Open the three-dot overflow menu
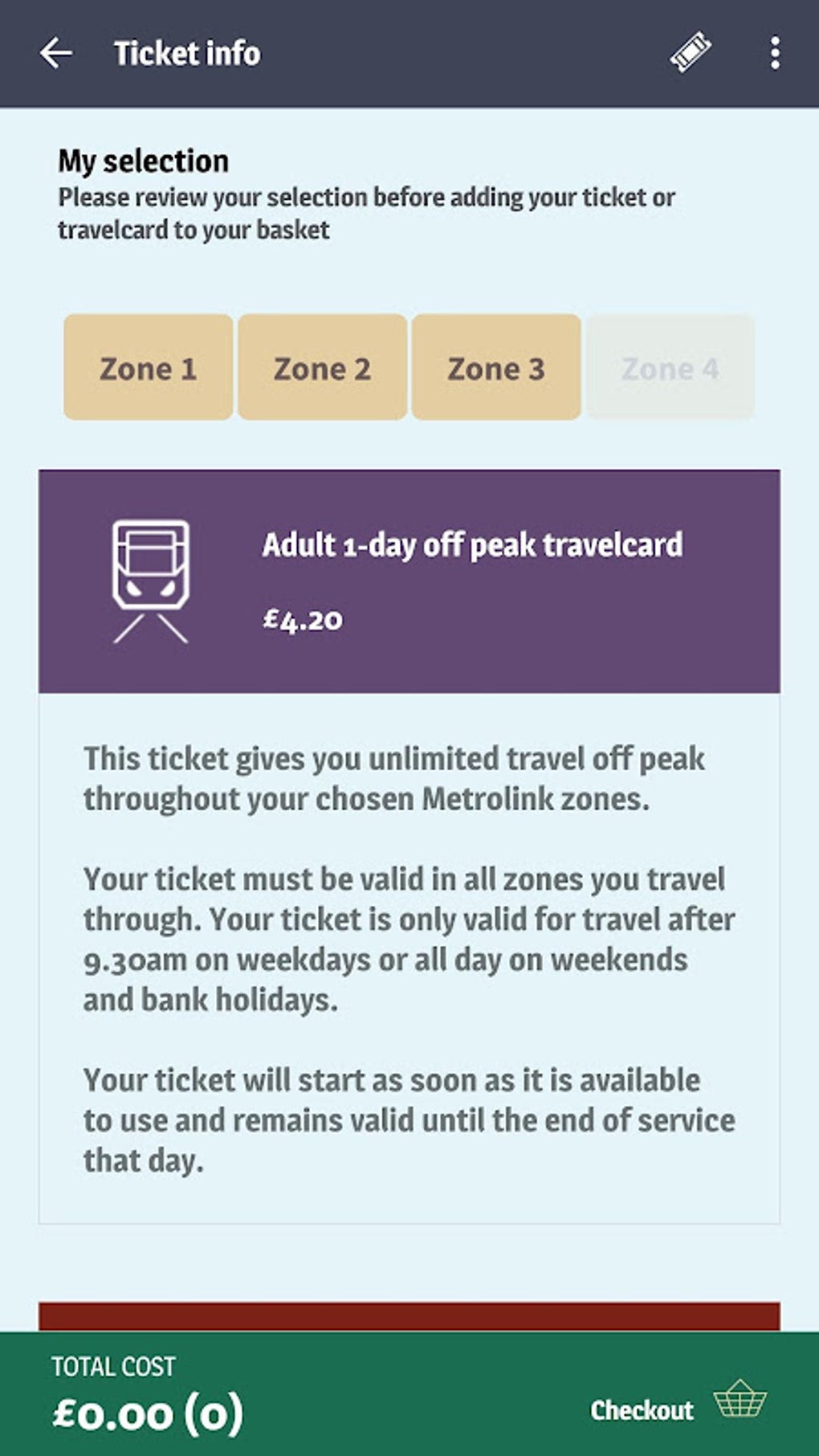The height and width of the screenshot is (1456, 819). (x=774, y=53)
